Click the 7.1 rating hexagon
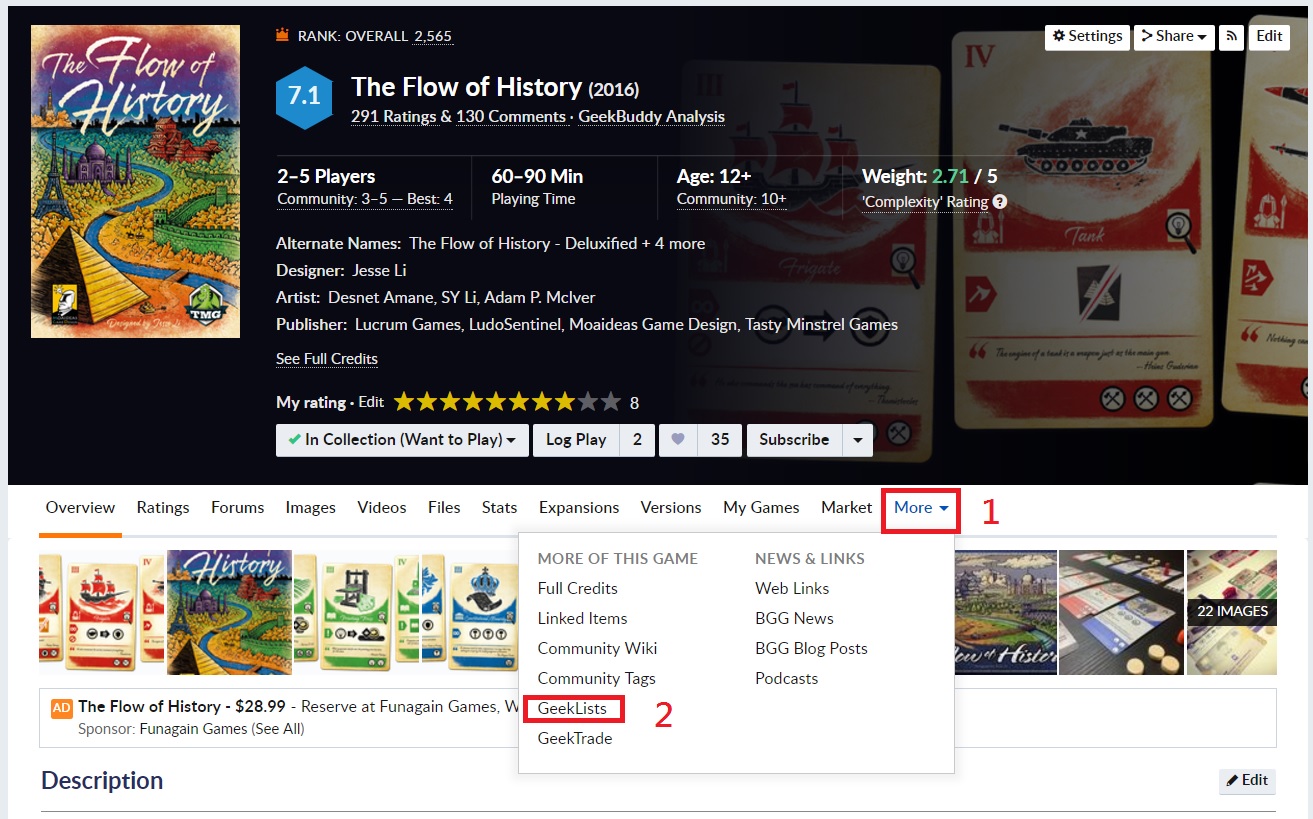Image resolution: width=1313 pixels, height=819 pixels. [x=304, y=96]
